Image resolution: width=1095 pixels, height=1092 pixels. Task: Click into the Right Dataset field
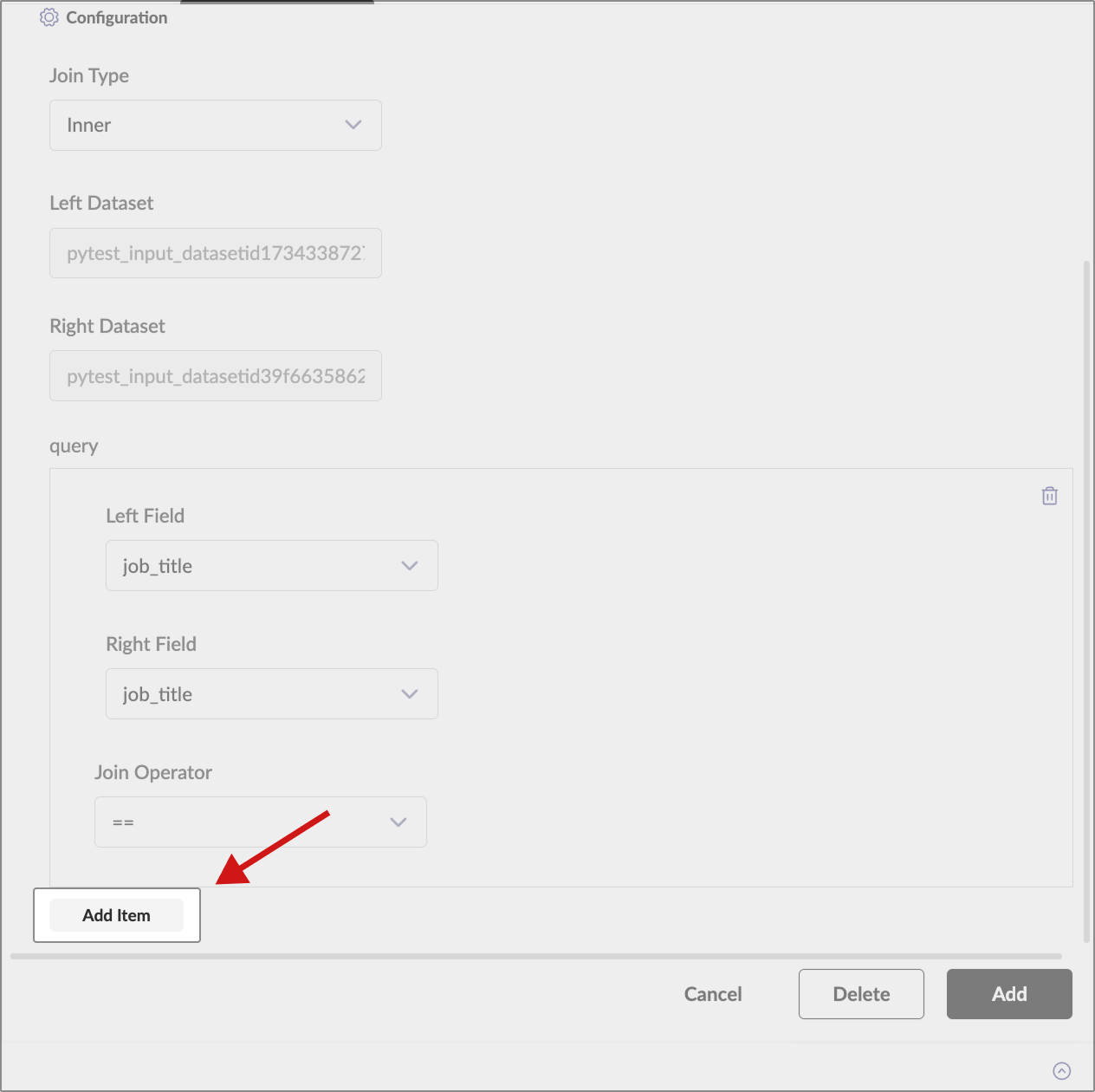(x=215, y=376)
